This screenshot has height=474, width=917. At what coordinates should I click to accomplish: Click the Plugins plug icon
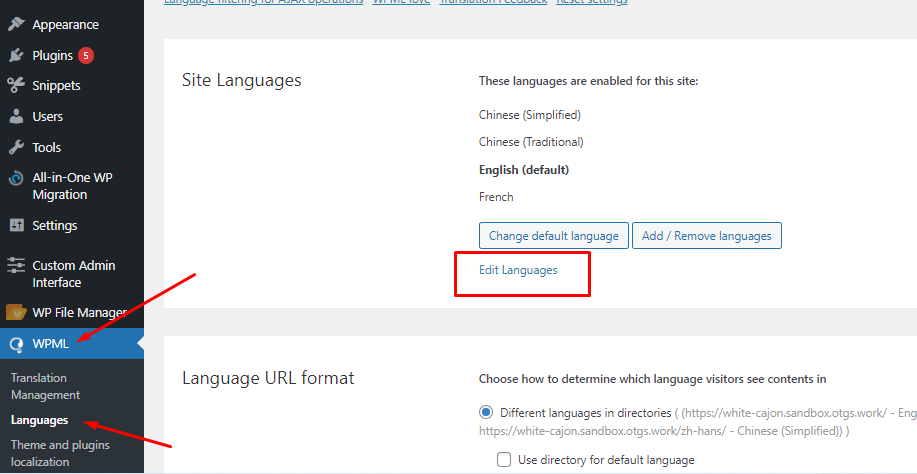click(16, 56)
